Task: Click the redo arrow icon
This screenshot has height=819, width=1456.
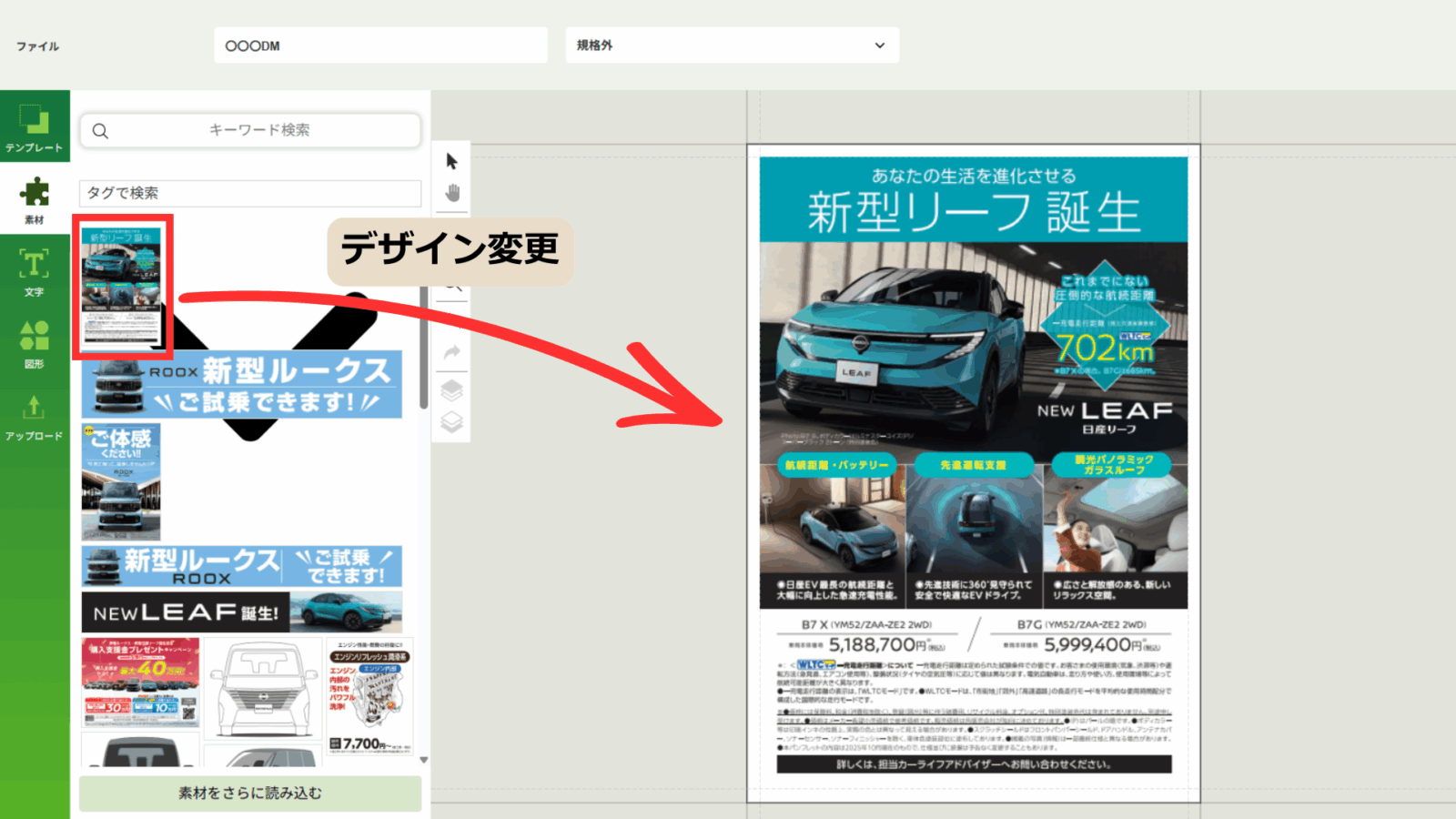Action: point(452,353)
